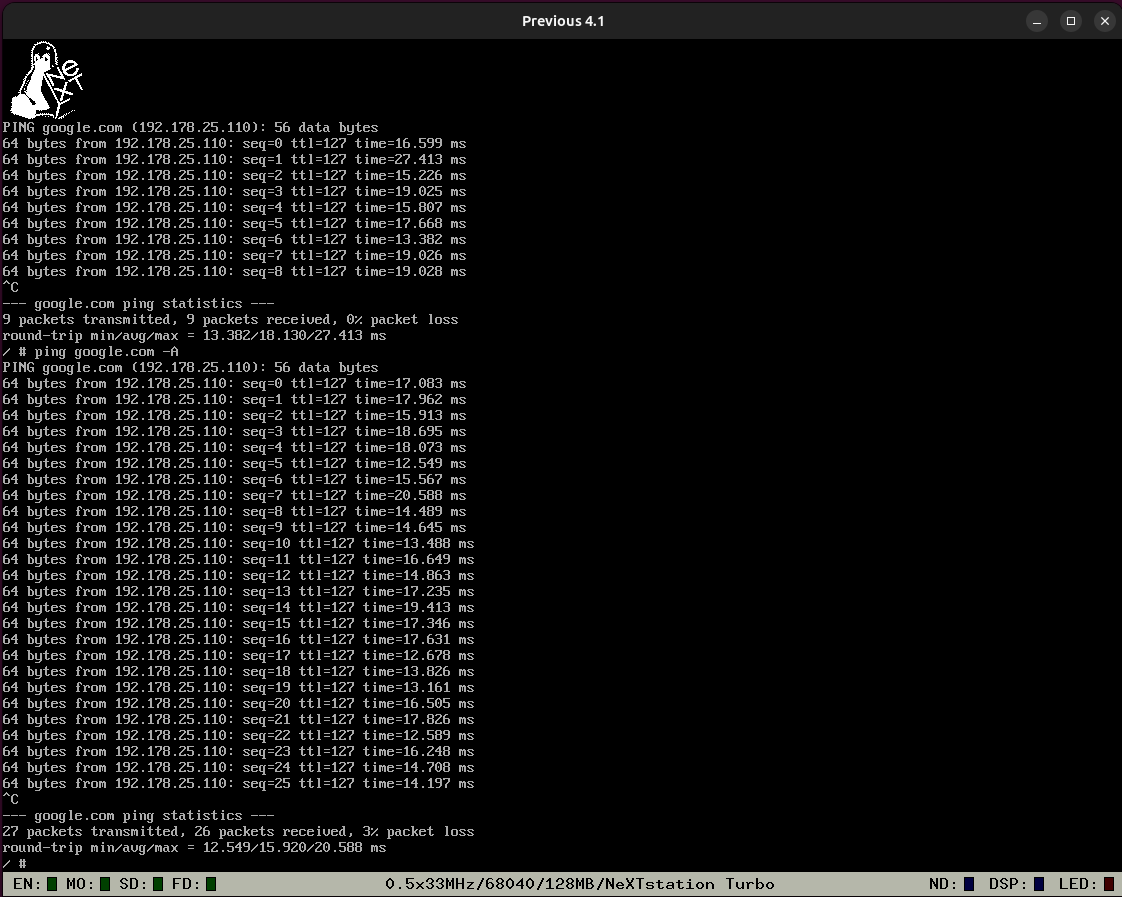This screenshot has height=897, width=1122.
Task: Click the seq=15 line with time=17.346 ms
Action: coord(238,624)
